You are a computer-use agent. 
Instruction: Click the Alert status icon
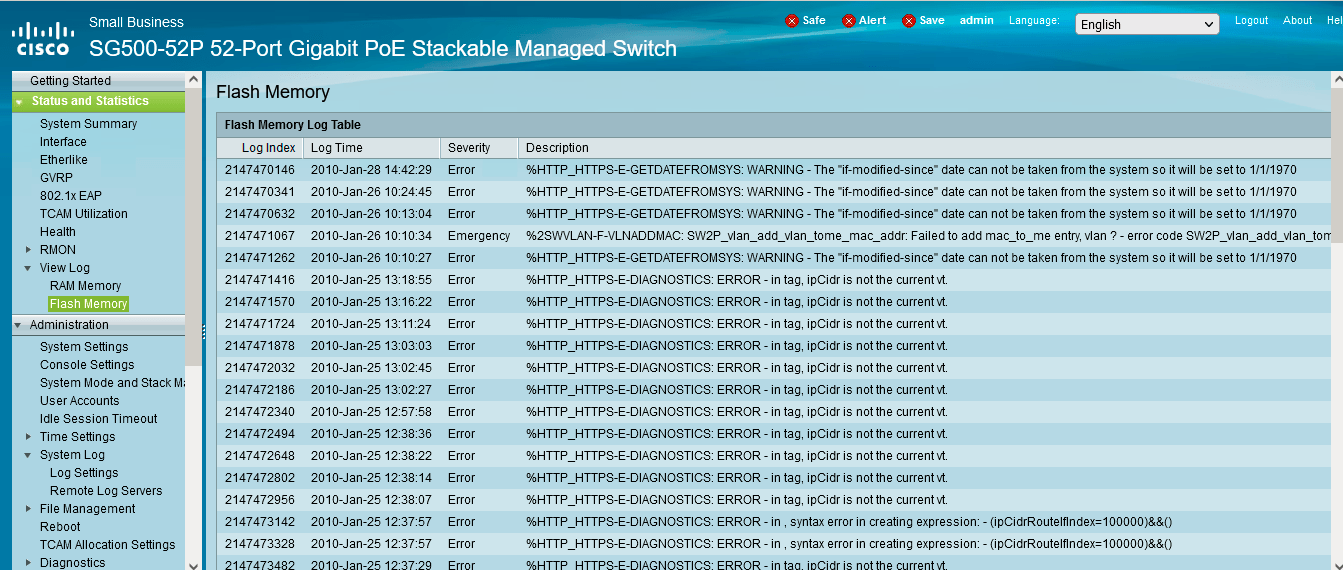pyautogui.click(x=849, y=21)
